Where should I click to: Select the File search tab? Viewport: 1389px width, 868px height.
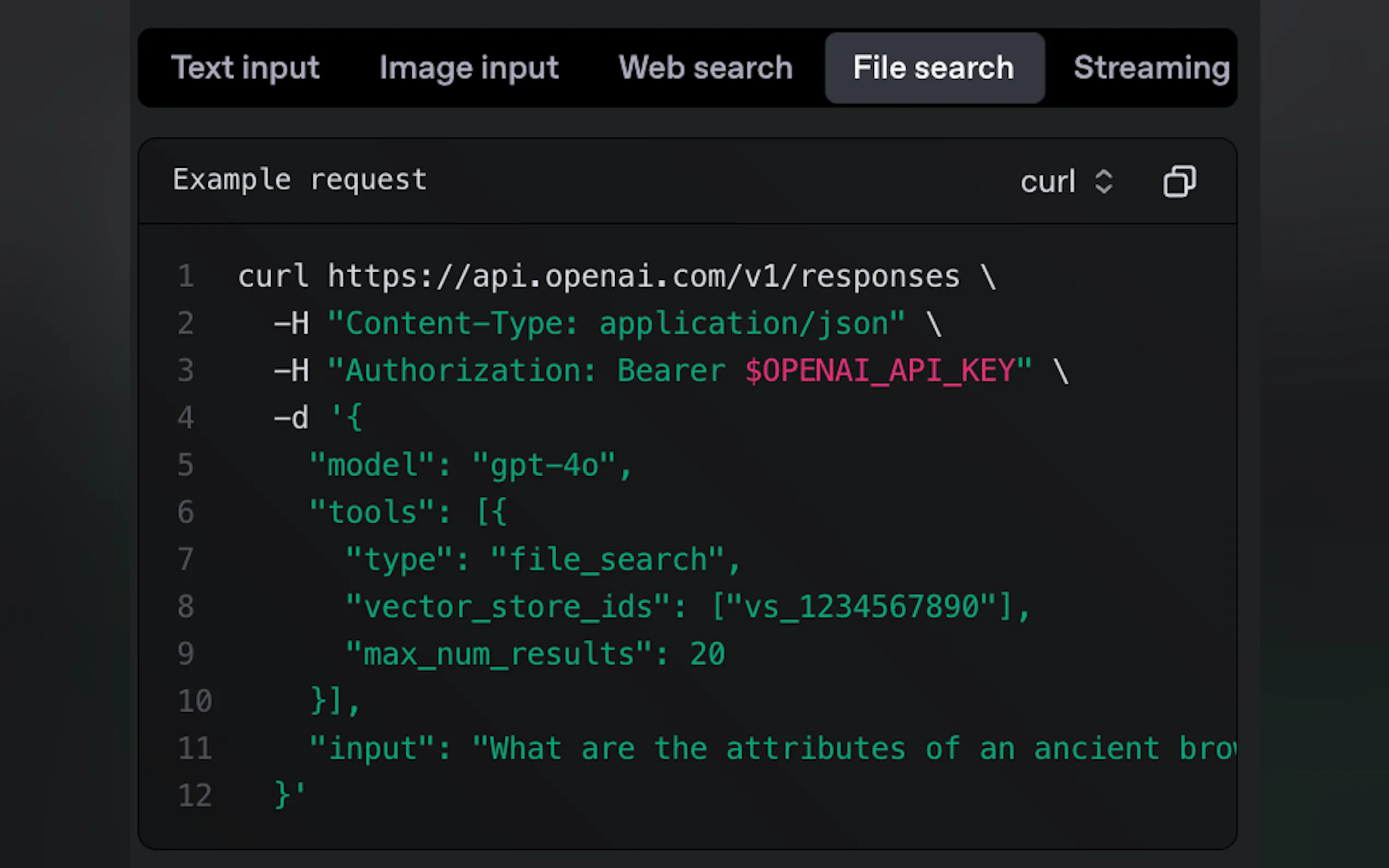tap(933, 68)
